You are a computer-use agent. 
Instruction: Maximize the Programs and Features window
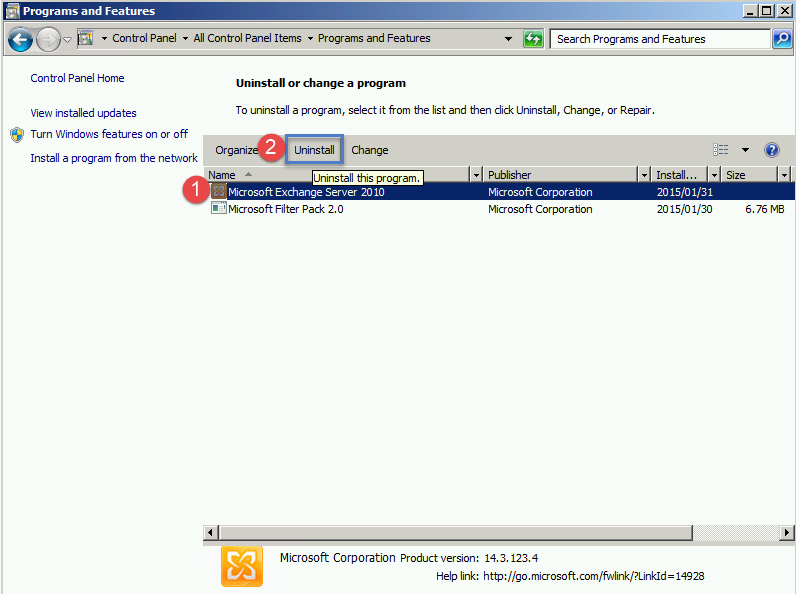(x=768, y=11)
